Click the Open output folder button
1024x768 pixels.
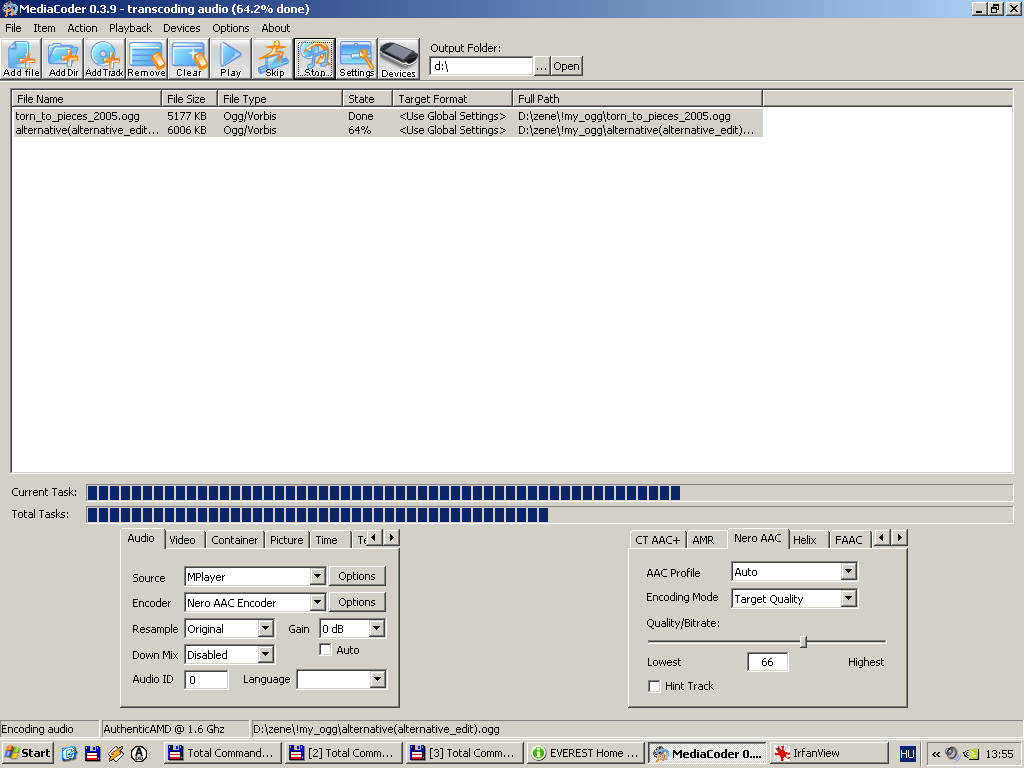coord(566,66)
